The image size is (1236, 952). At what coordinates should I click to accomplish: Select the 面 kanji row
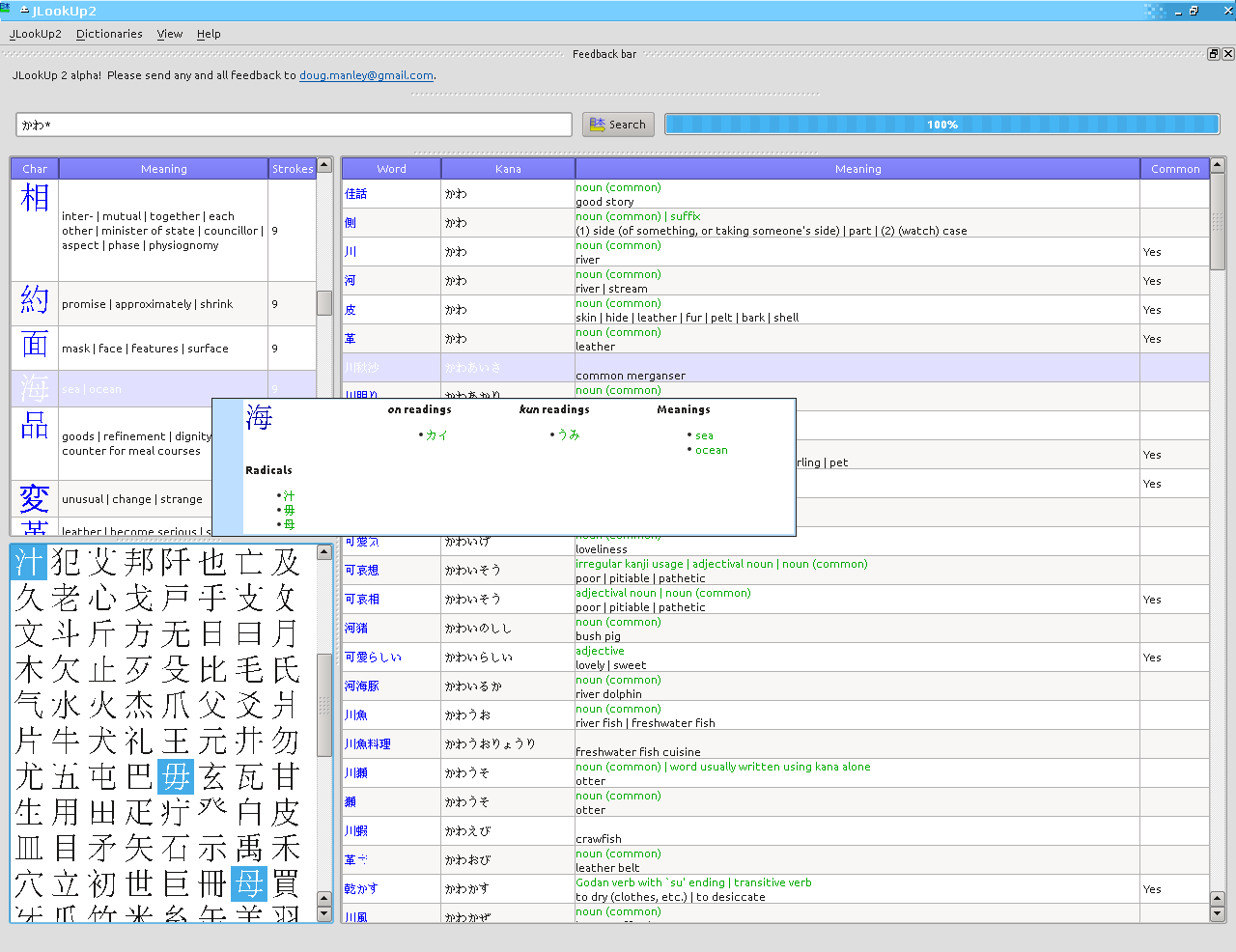(163, 349)
